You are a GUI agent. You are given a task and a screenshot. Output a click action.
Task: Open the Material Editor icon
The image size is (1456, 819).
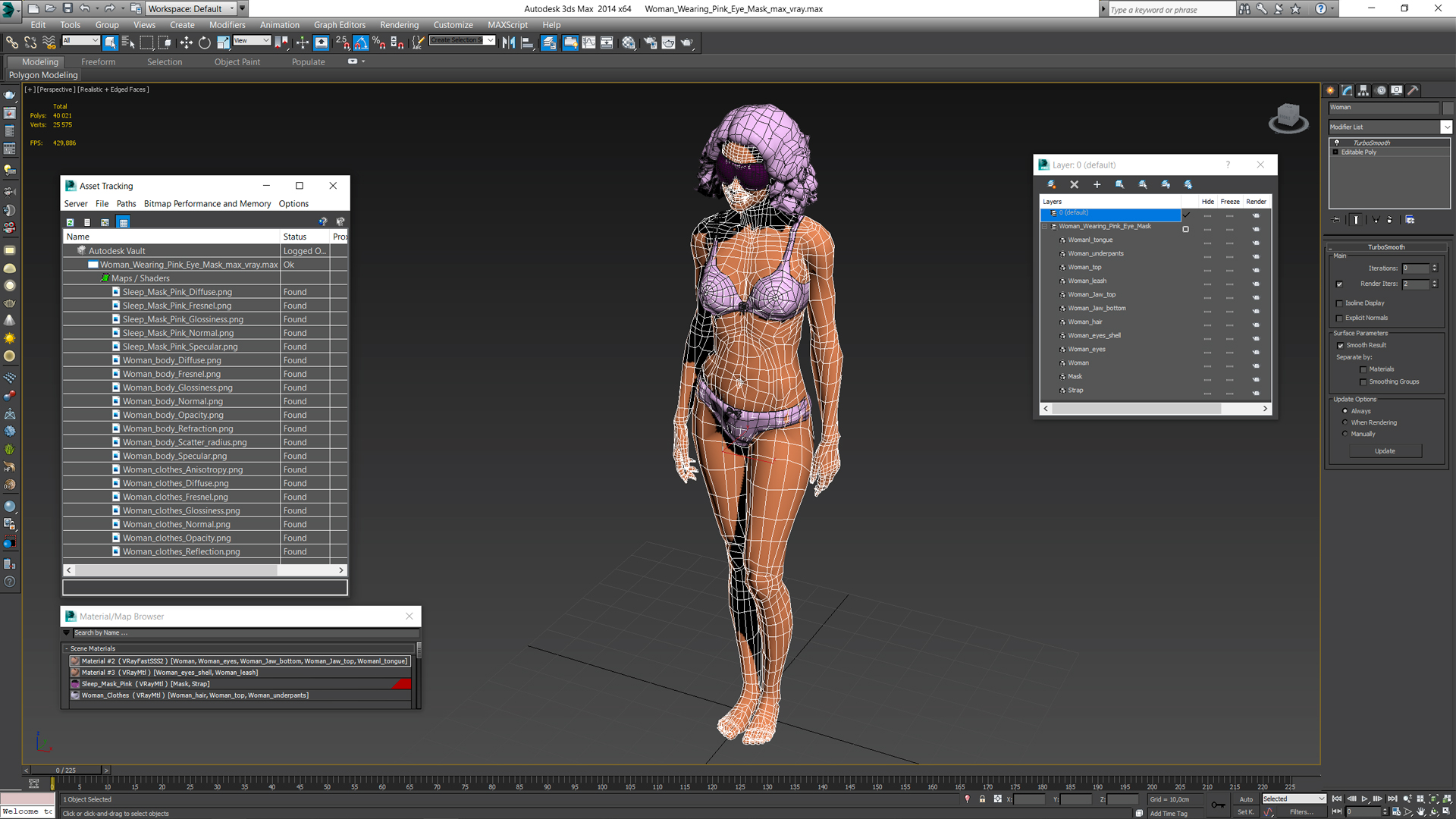click(x=629, y=42)
